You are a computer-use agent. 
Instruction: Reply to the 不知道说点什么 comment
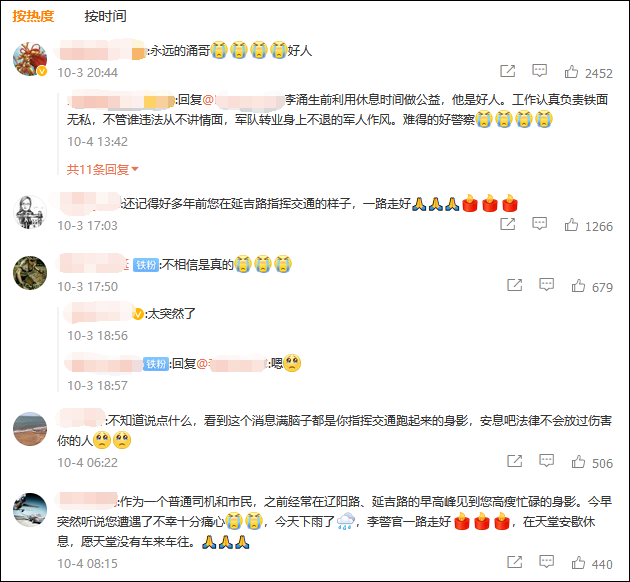point(546,460)
